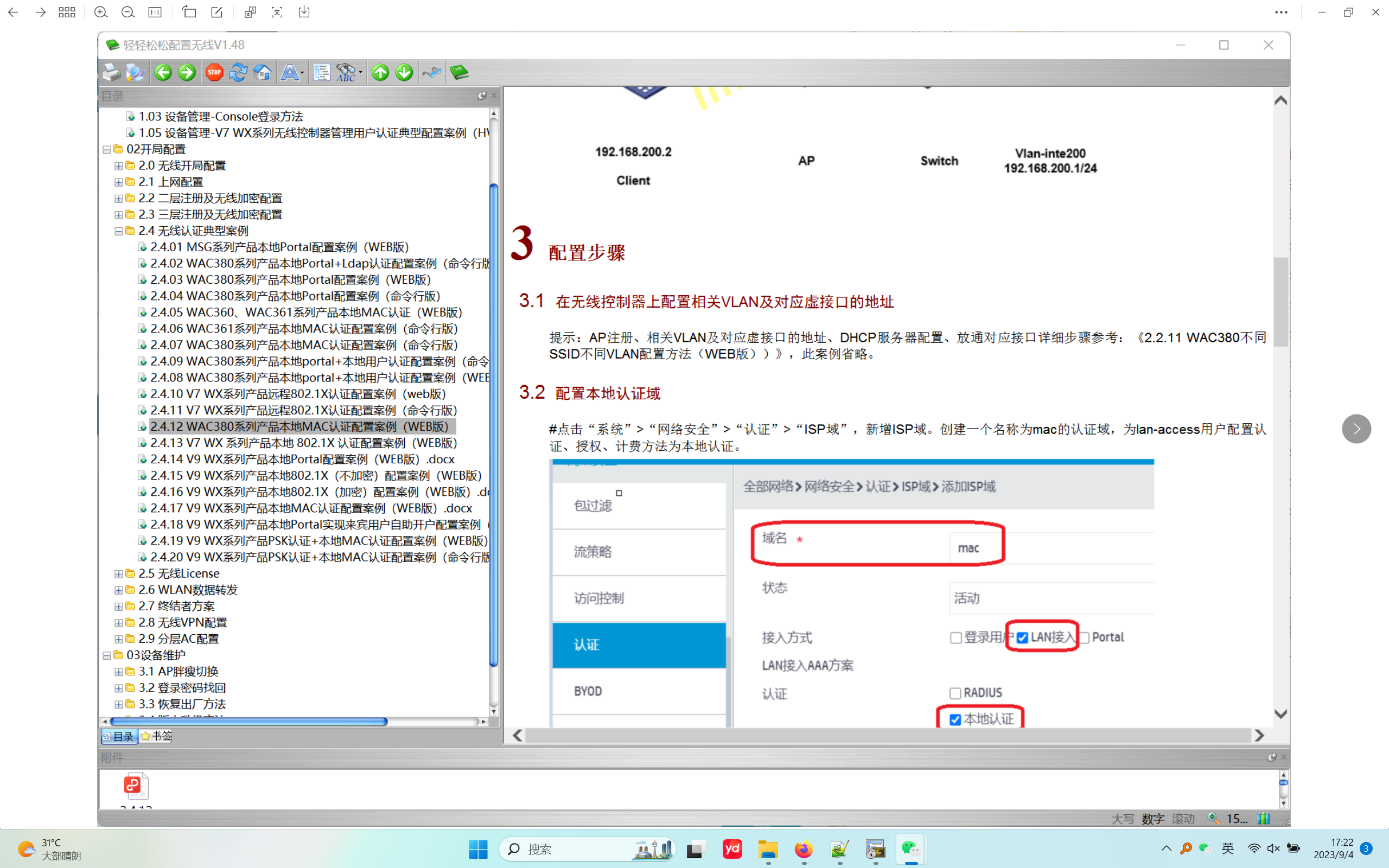This screenshot has width=1389, height=868.
Task: Click the blue refresh arrows icon
Action: (x=238, y=73)
